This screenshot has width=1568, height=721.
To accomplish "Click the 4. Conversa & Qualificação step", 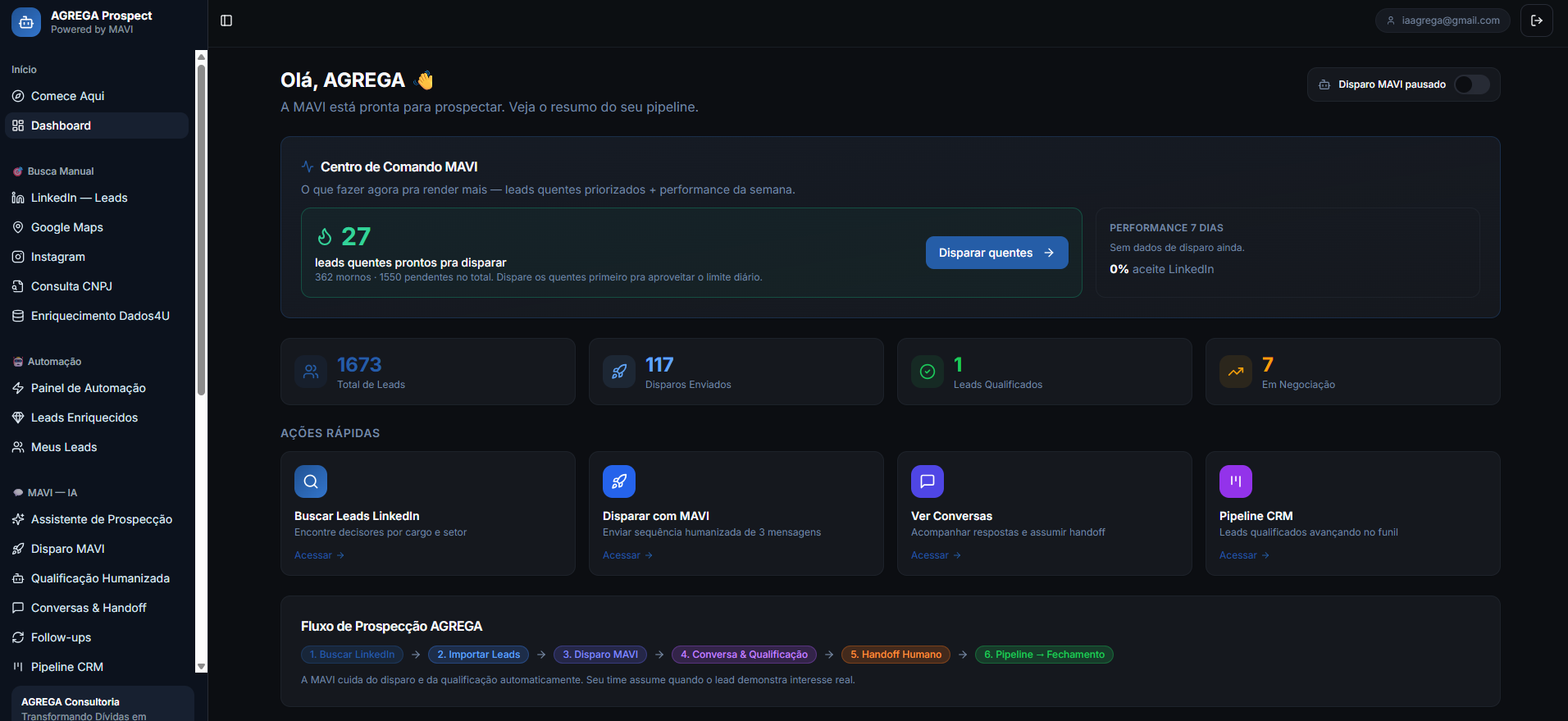I will point(744,655).
